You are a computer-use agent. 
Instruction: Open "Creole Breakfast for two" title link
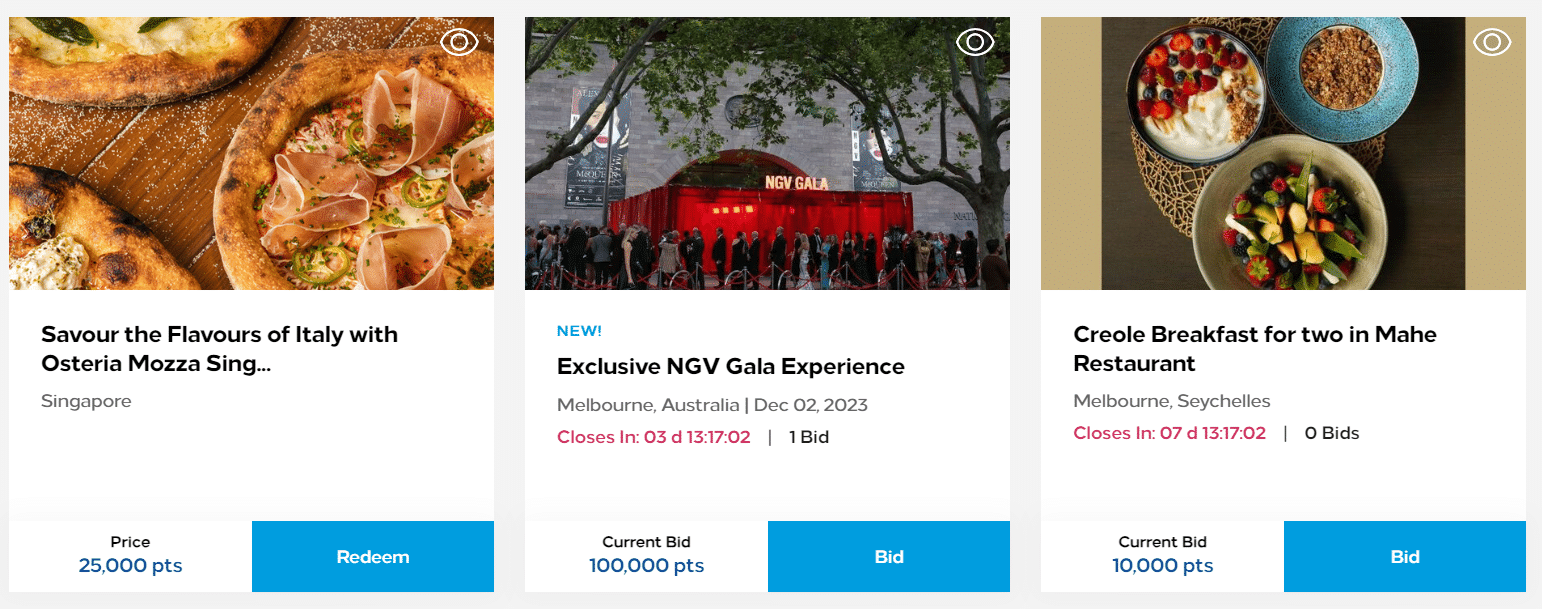pyautogui.click(x=1254, y=349)
